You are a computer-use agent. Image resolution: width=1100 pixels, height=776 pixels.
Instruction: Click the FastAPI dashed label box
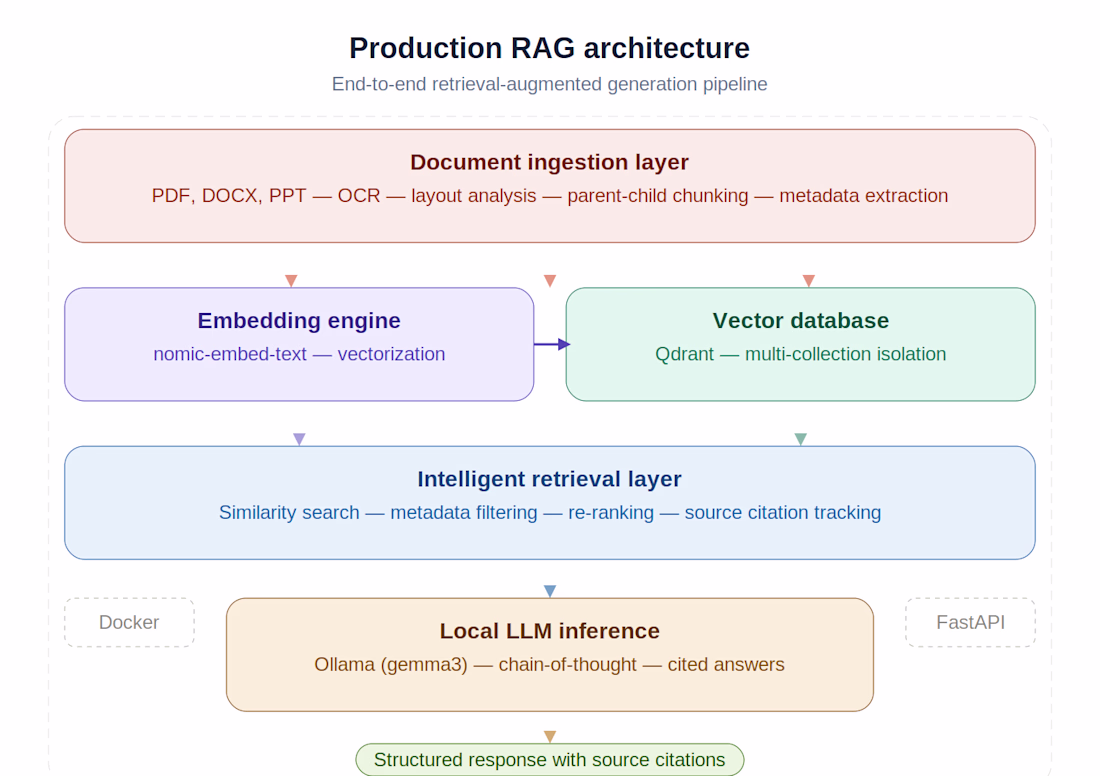click(x=970, y=622)
